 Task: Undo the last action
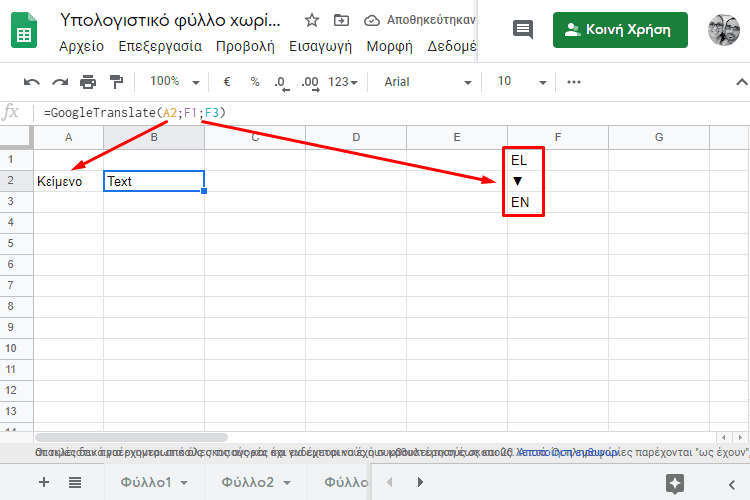click(32, 82)
